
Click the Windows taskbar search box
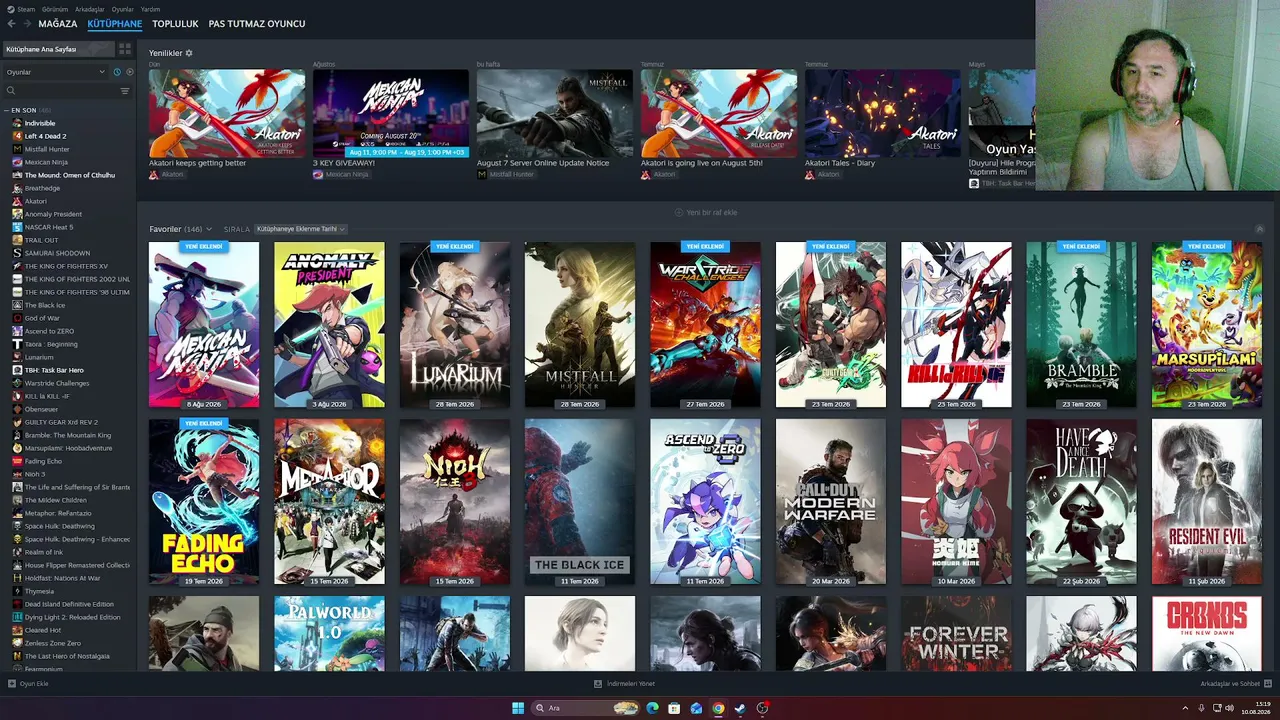click(587, 708)
